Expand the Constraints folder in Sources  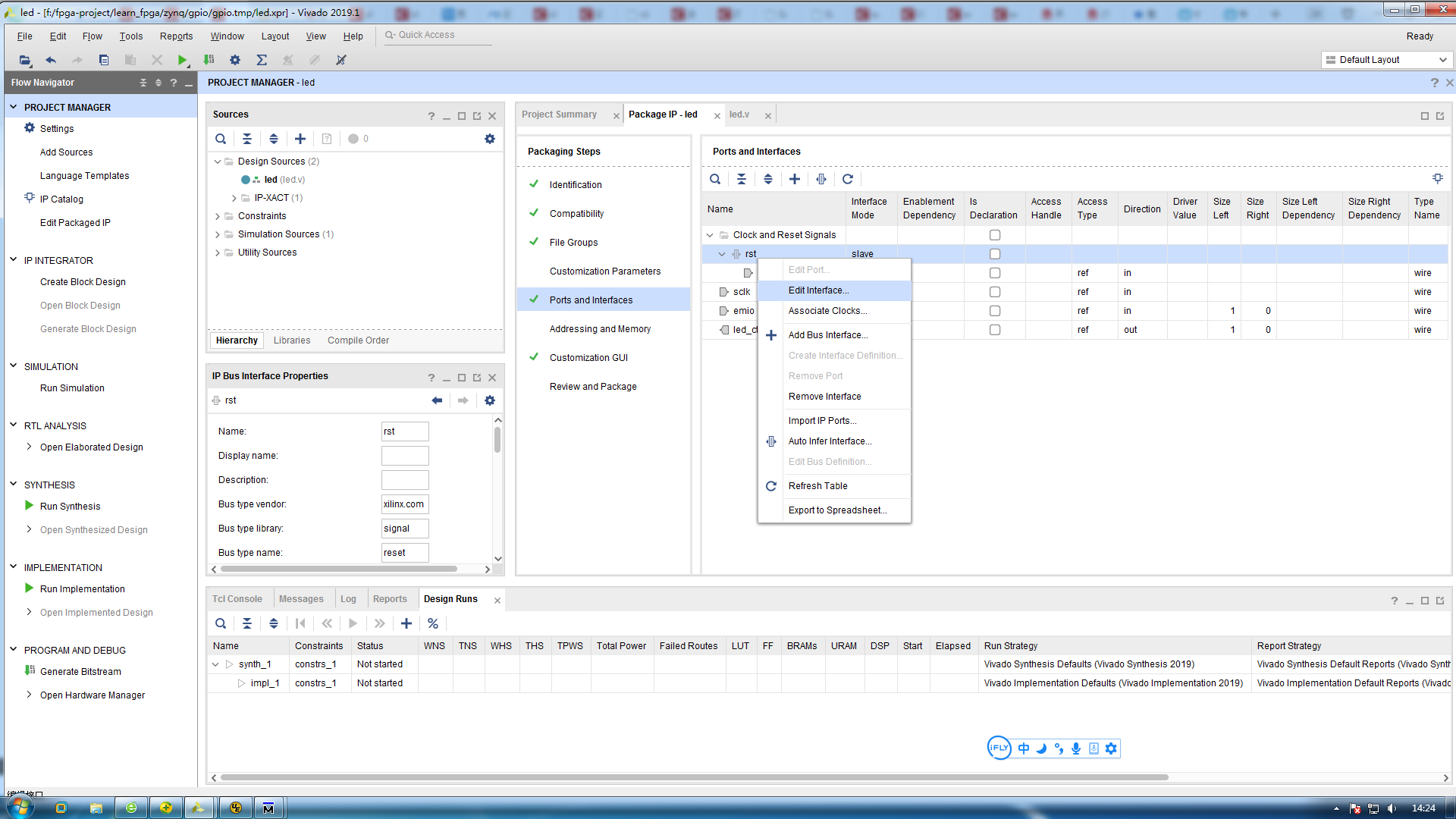[218, 216]
